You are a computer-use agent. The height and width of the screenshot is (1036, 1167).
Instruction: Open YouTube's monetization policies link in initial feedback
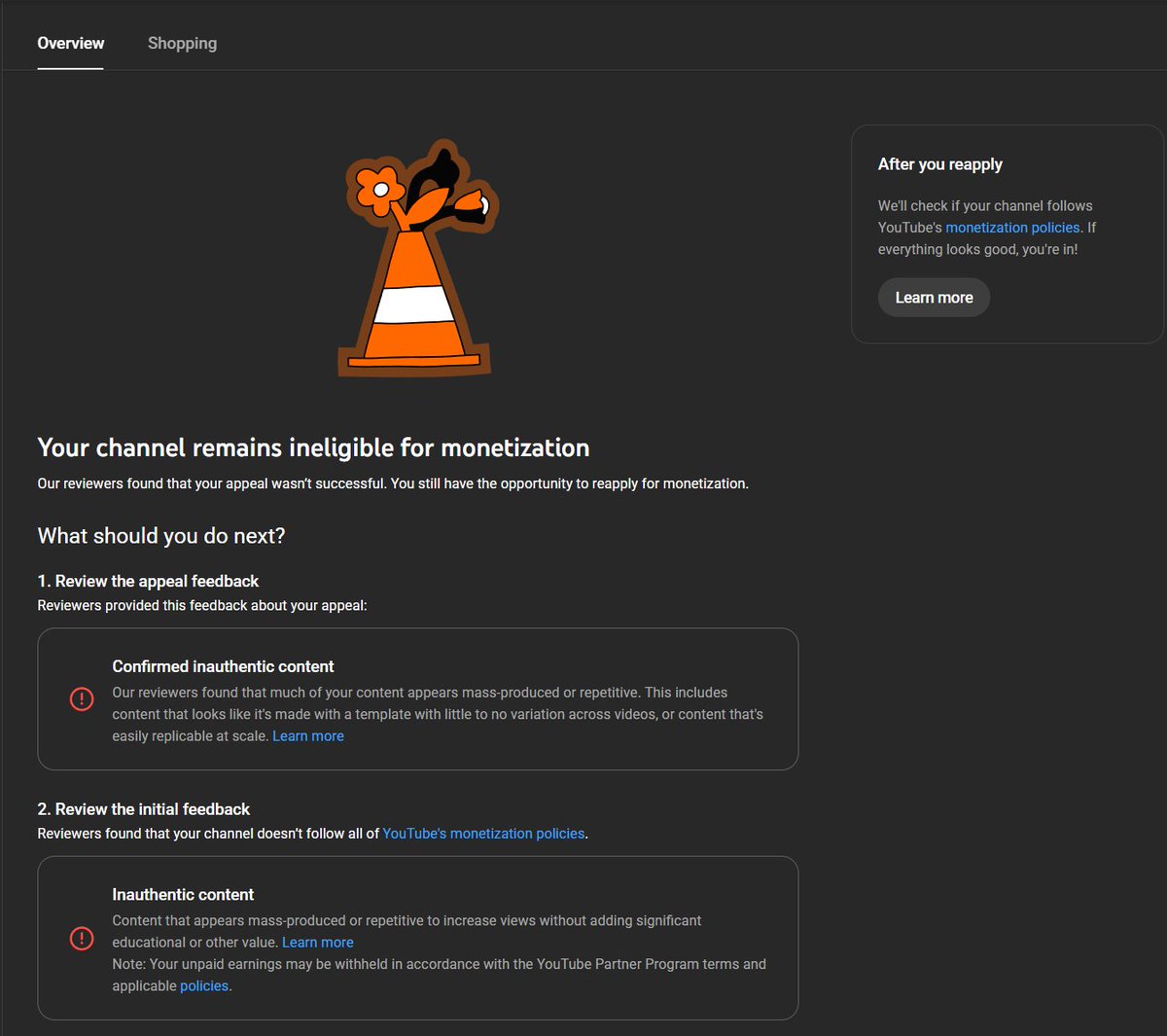pyautogui.click(x=483, y=834)
